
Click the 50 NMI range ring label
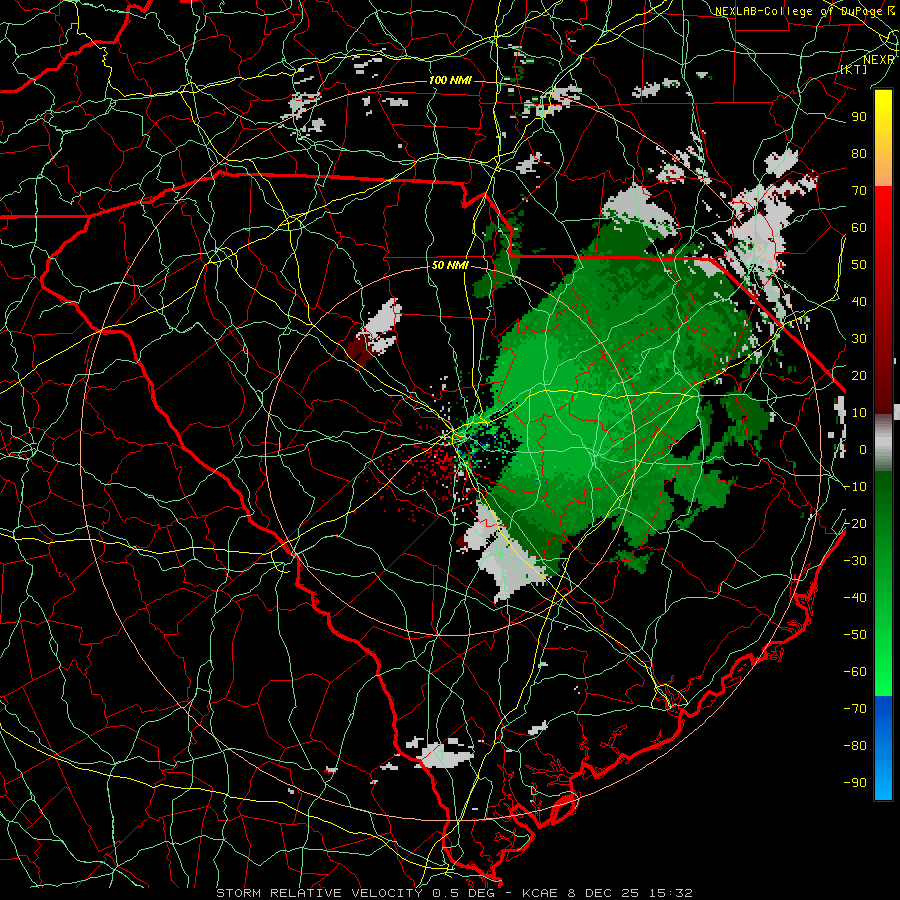(451, 265)
